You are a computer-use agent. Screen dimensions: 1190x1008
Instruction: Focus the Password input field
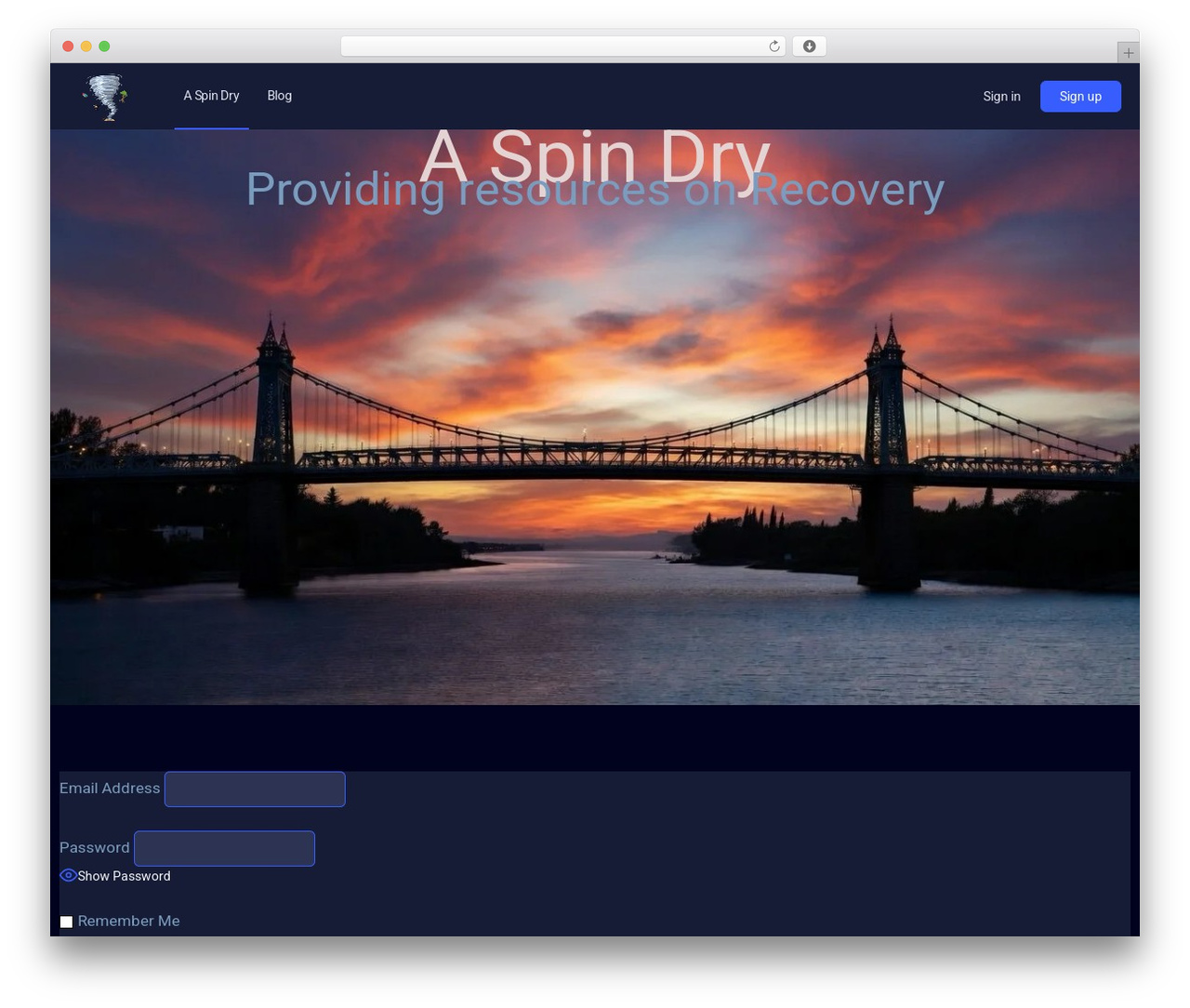225,849
